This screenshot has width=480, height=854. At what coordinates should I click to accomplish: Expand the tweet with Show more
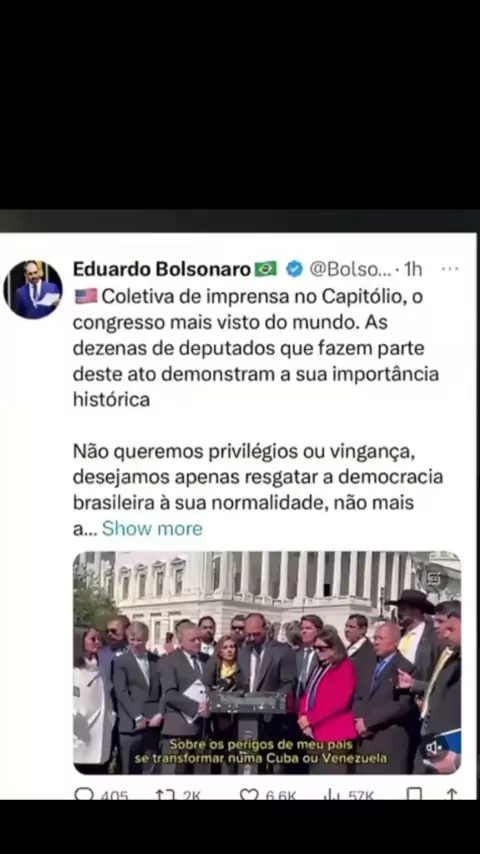click(x=152, y=528)
